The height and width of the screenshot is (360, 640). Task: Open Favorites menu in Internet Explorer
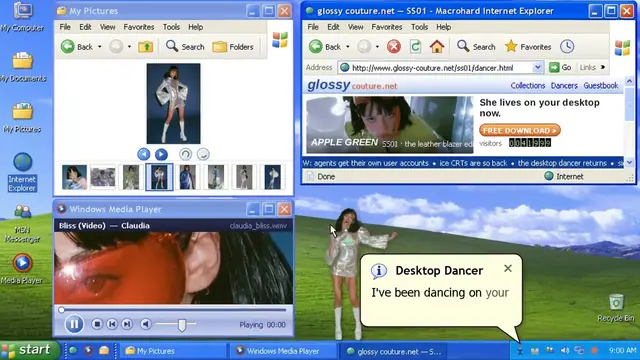pyautogui.click(x=387, y=27)
